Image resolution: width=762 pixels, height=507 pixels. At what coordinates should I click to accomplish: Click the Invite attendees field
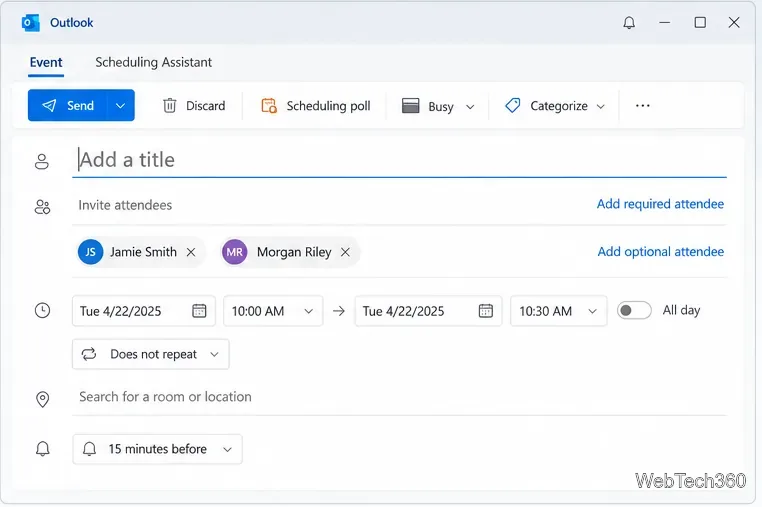pos(330,205)
